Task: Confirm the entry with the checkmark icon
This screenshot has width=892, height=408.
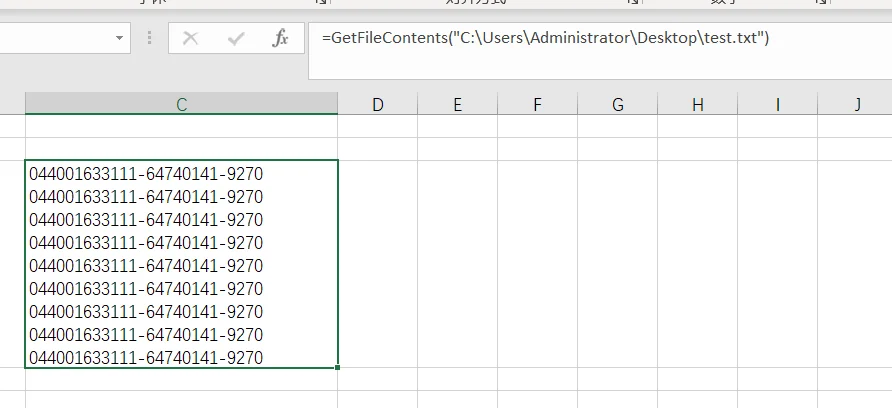Action: pyautogui.click(x=236, y=38)
